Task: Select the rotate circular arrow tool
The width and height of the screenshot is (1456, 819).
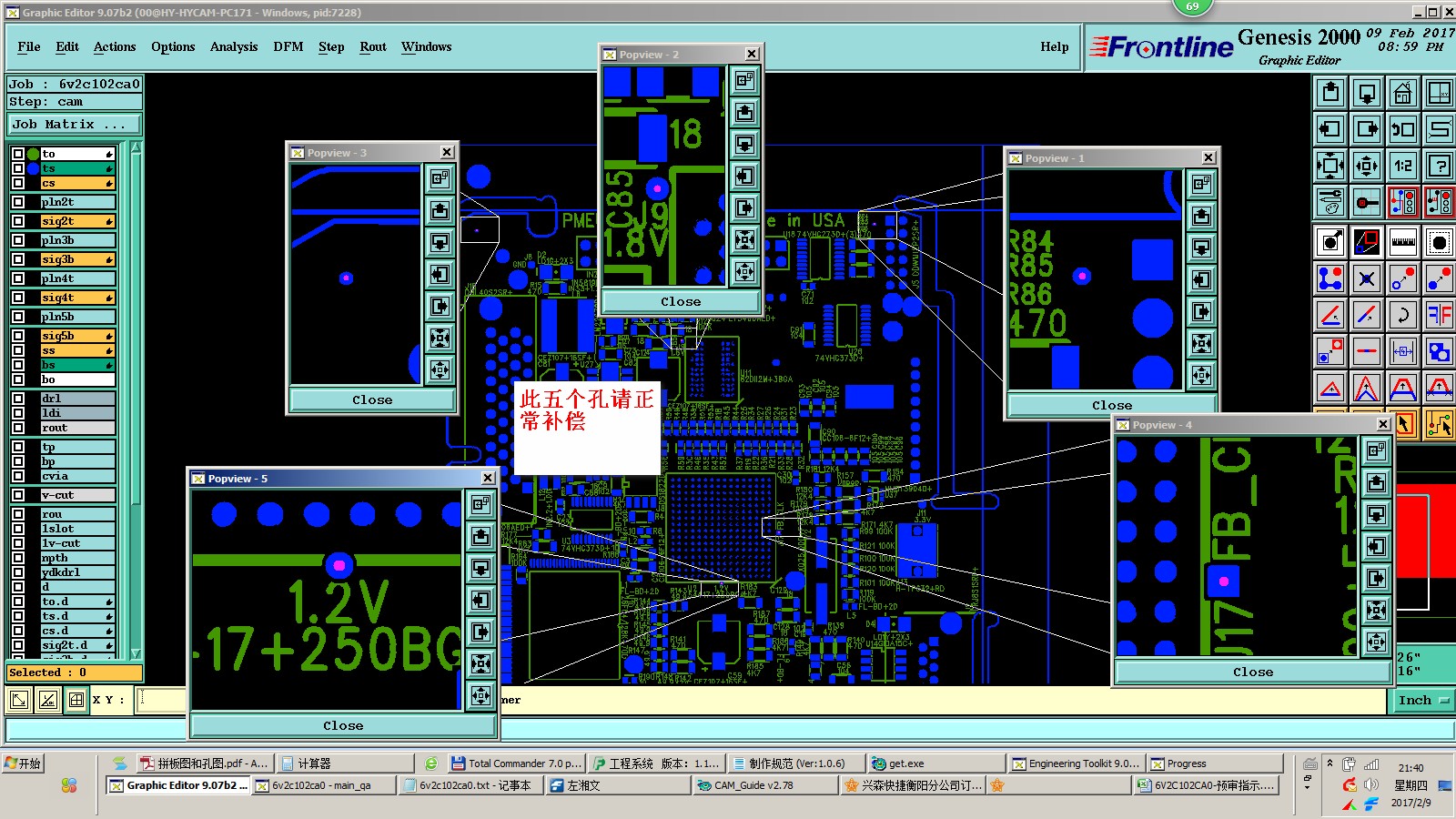Action: coord(1403,315)
